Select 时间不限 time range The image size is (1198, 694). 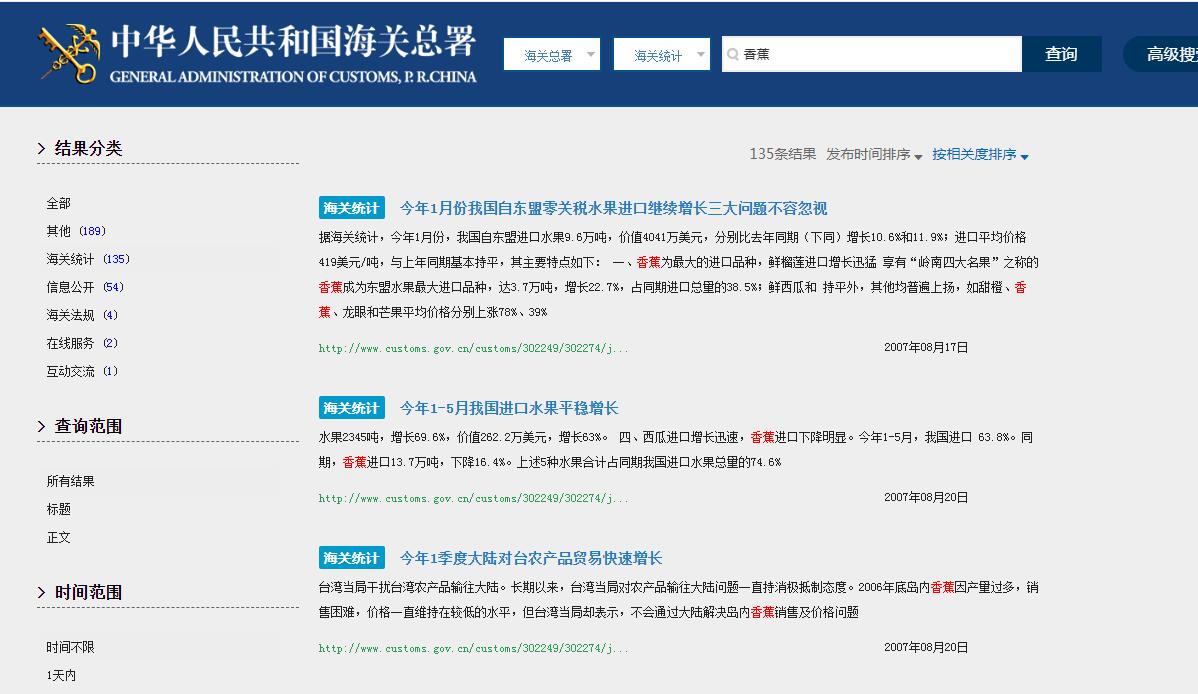[70, 647]
